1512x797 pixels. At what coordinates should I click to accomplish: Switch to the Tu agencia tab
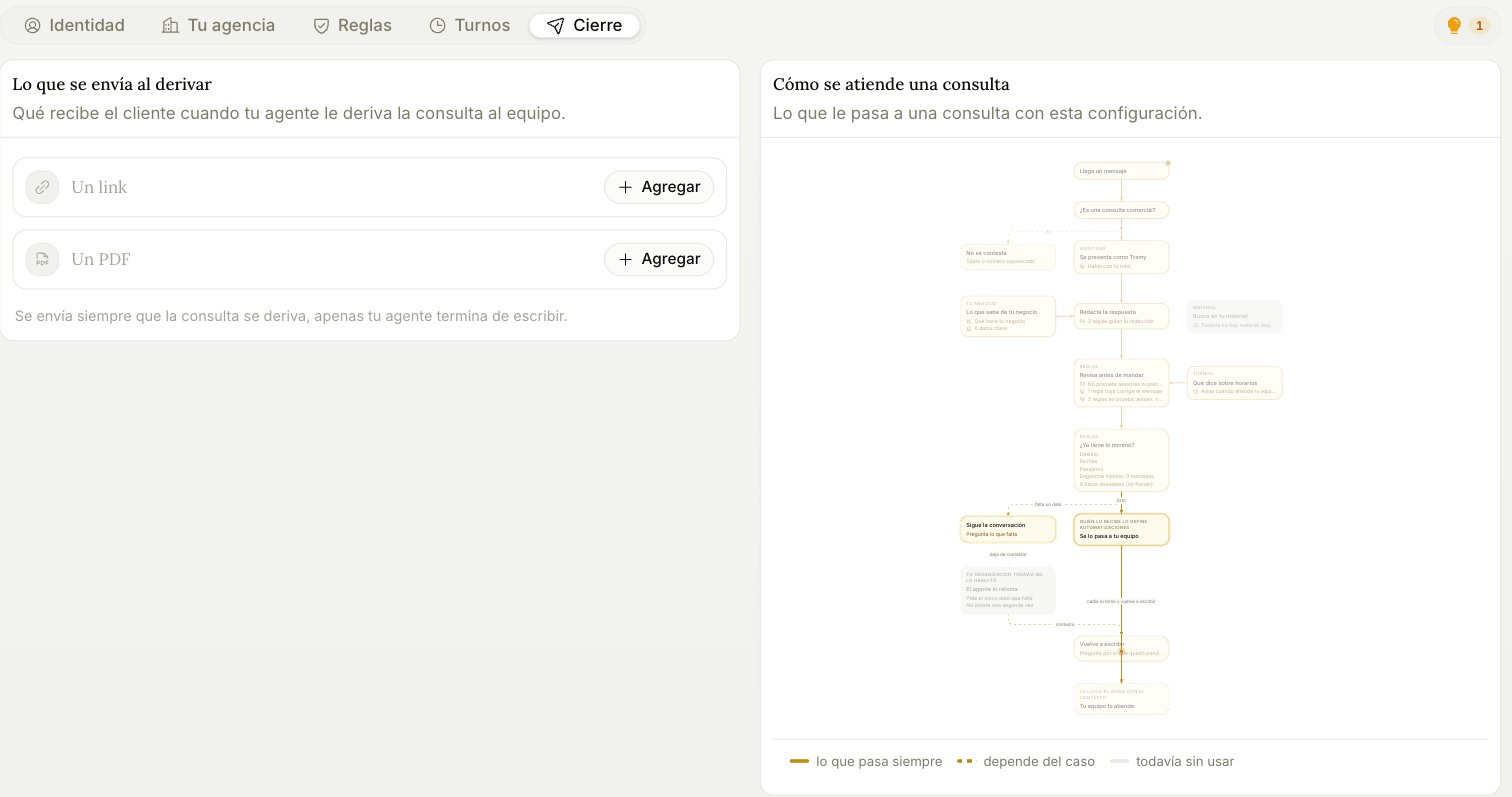(x=218, y=25)
